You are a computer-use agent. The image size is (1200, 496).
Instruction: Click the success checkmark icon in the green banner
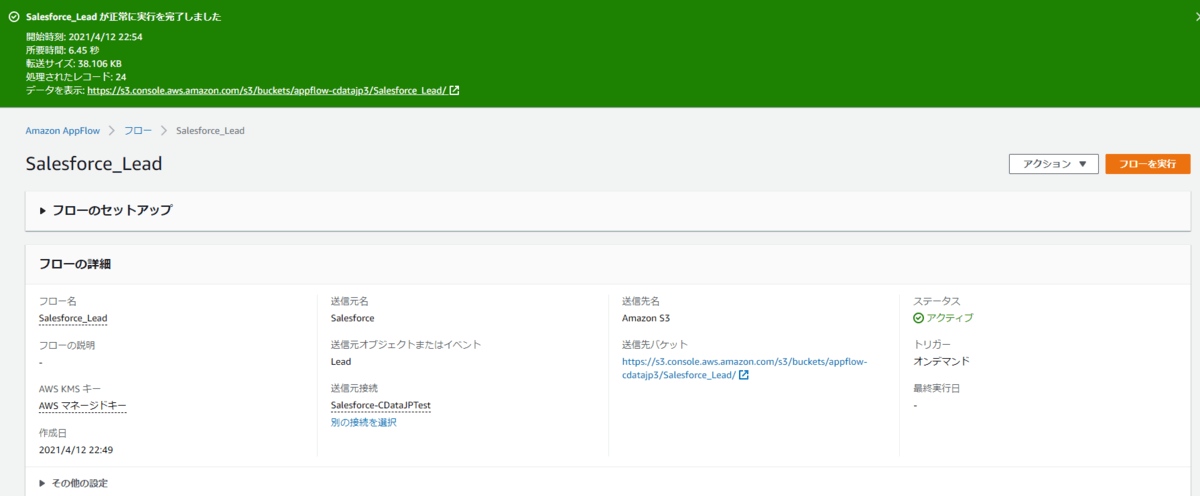[14, 18]
